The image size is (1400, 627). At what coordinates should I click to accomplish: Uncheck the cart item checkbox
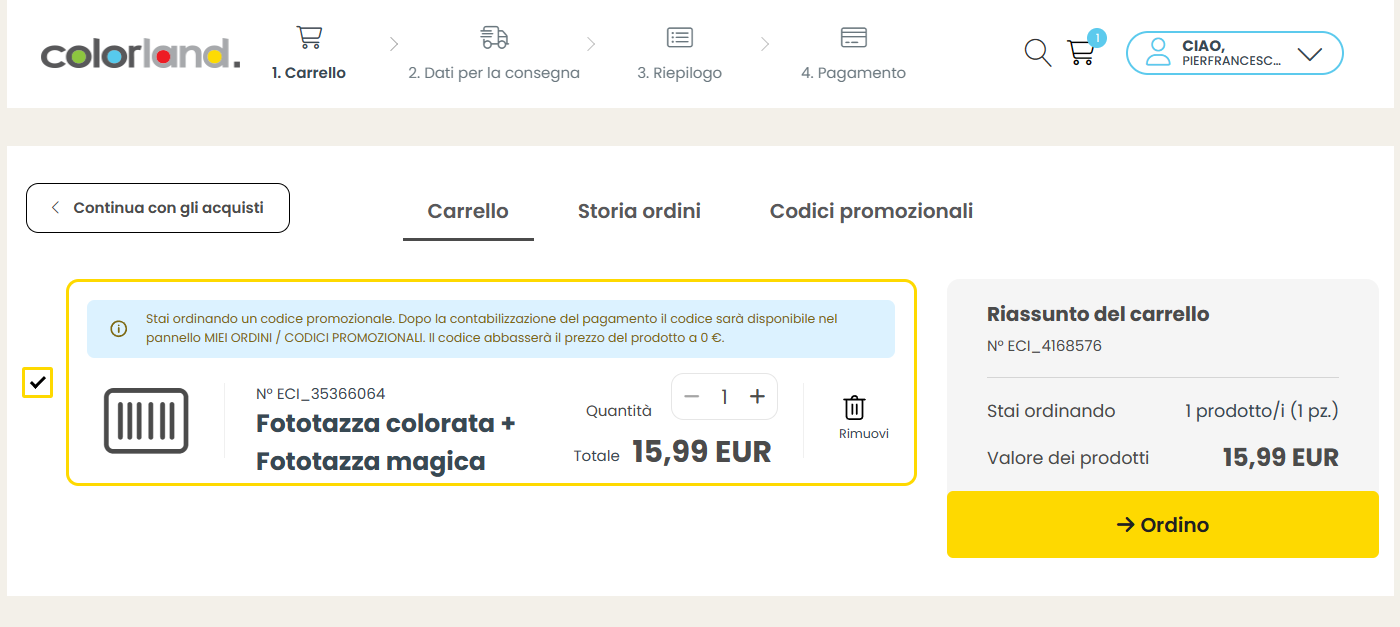click(38, 382)
